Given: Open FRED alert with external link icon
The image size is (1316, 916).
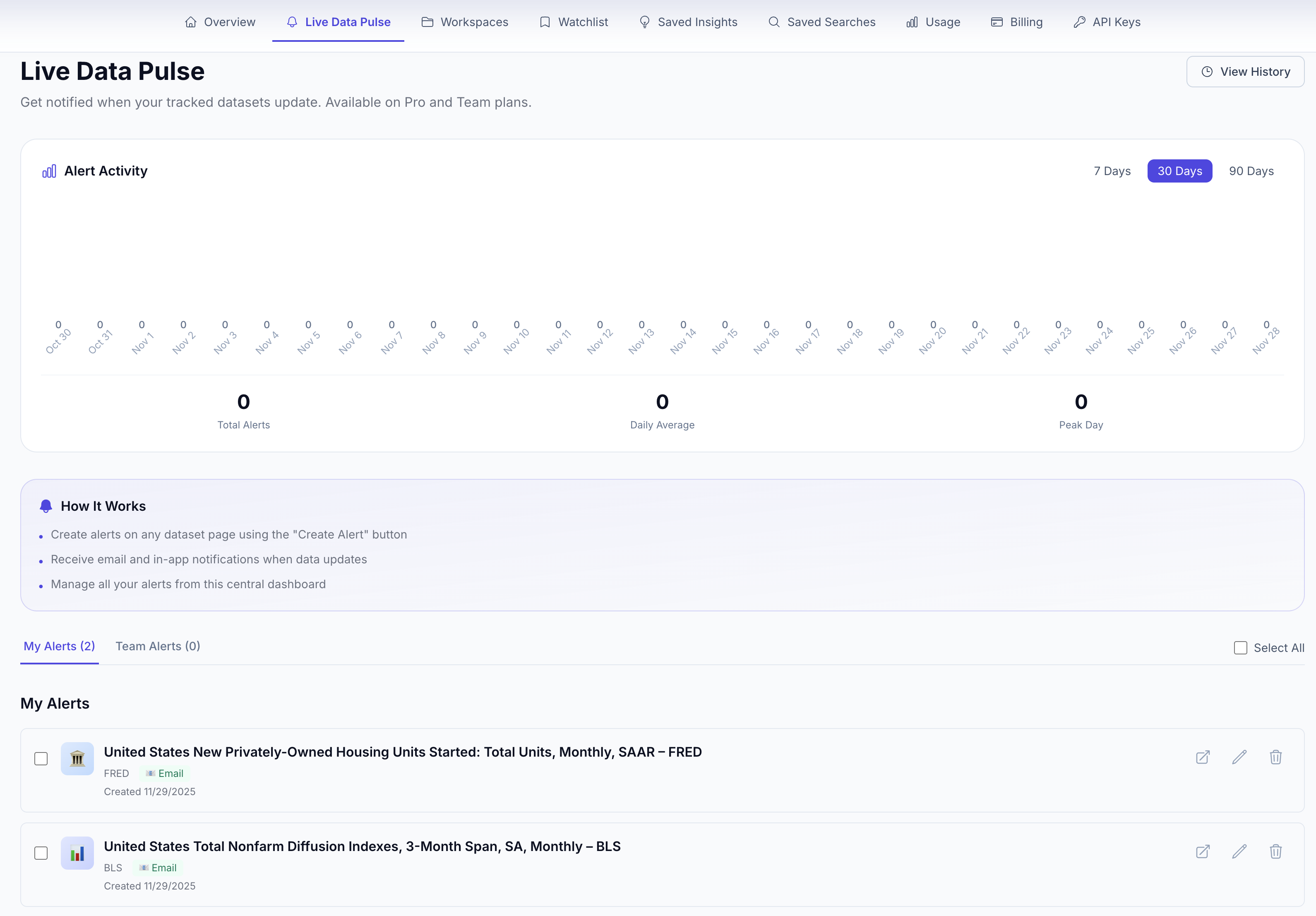Looking at the screenshot, I should [x=1203, y=757].
